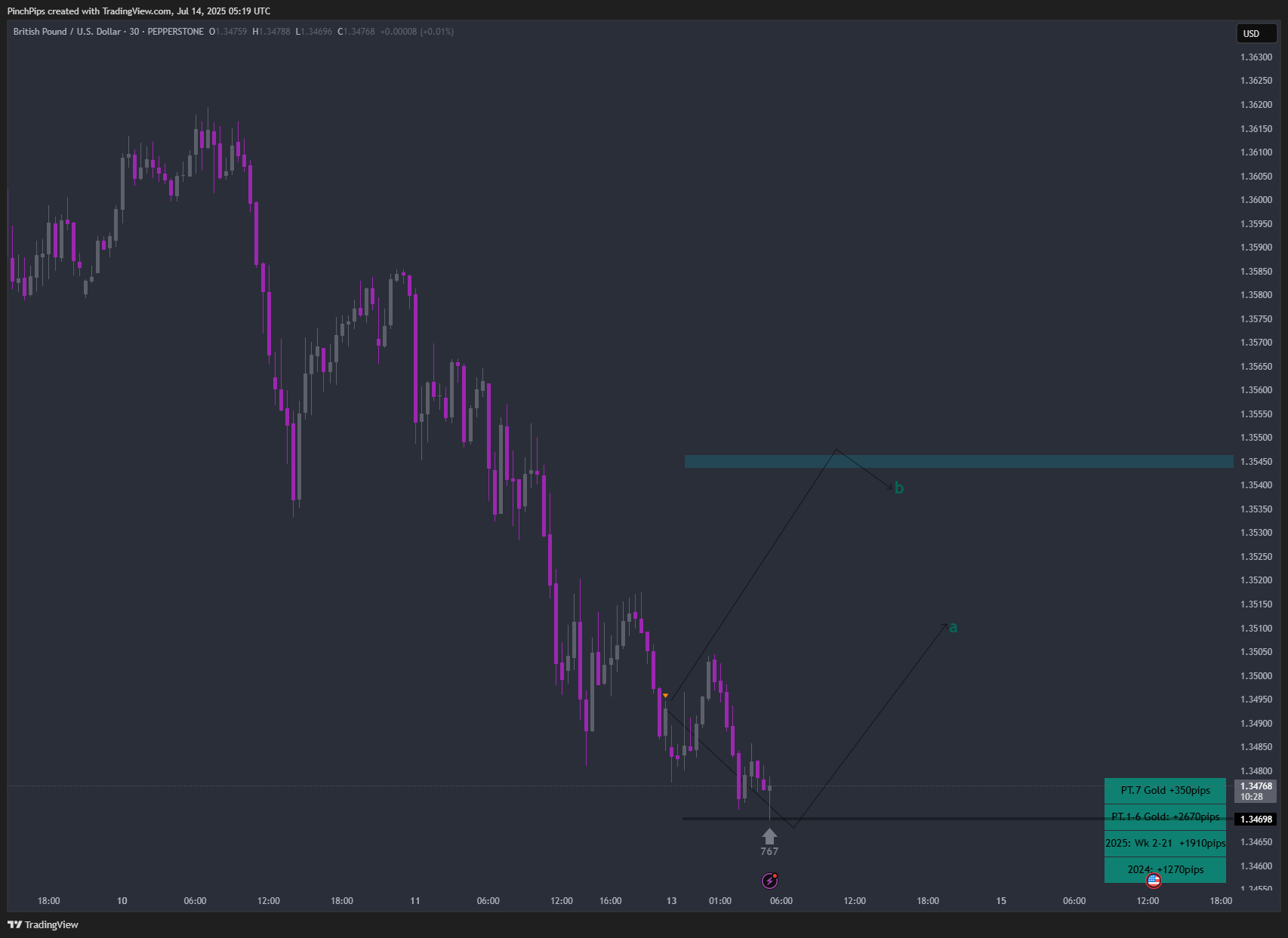
Task: Click the 16:00 time axis label
Action: (x=611, y=901)
